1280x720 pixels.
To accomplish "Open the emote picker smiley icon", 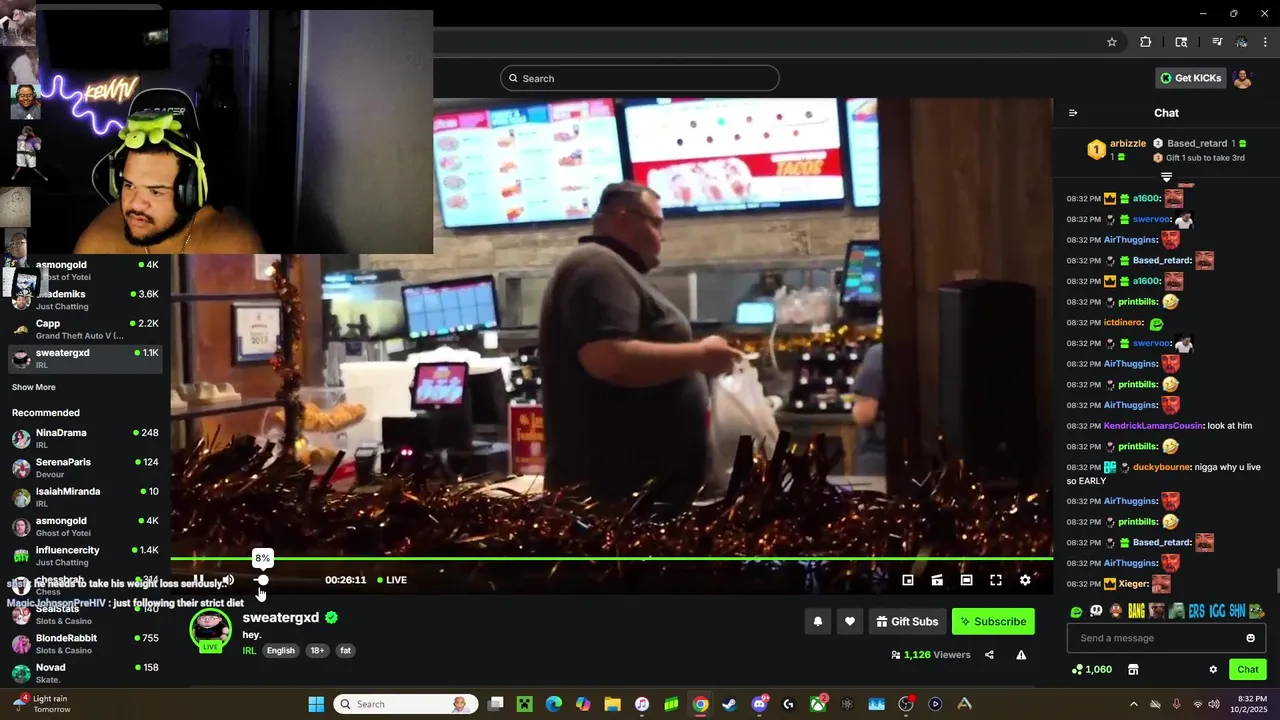I will tap(1250, 638).
